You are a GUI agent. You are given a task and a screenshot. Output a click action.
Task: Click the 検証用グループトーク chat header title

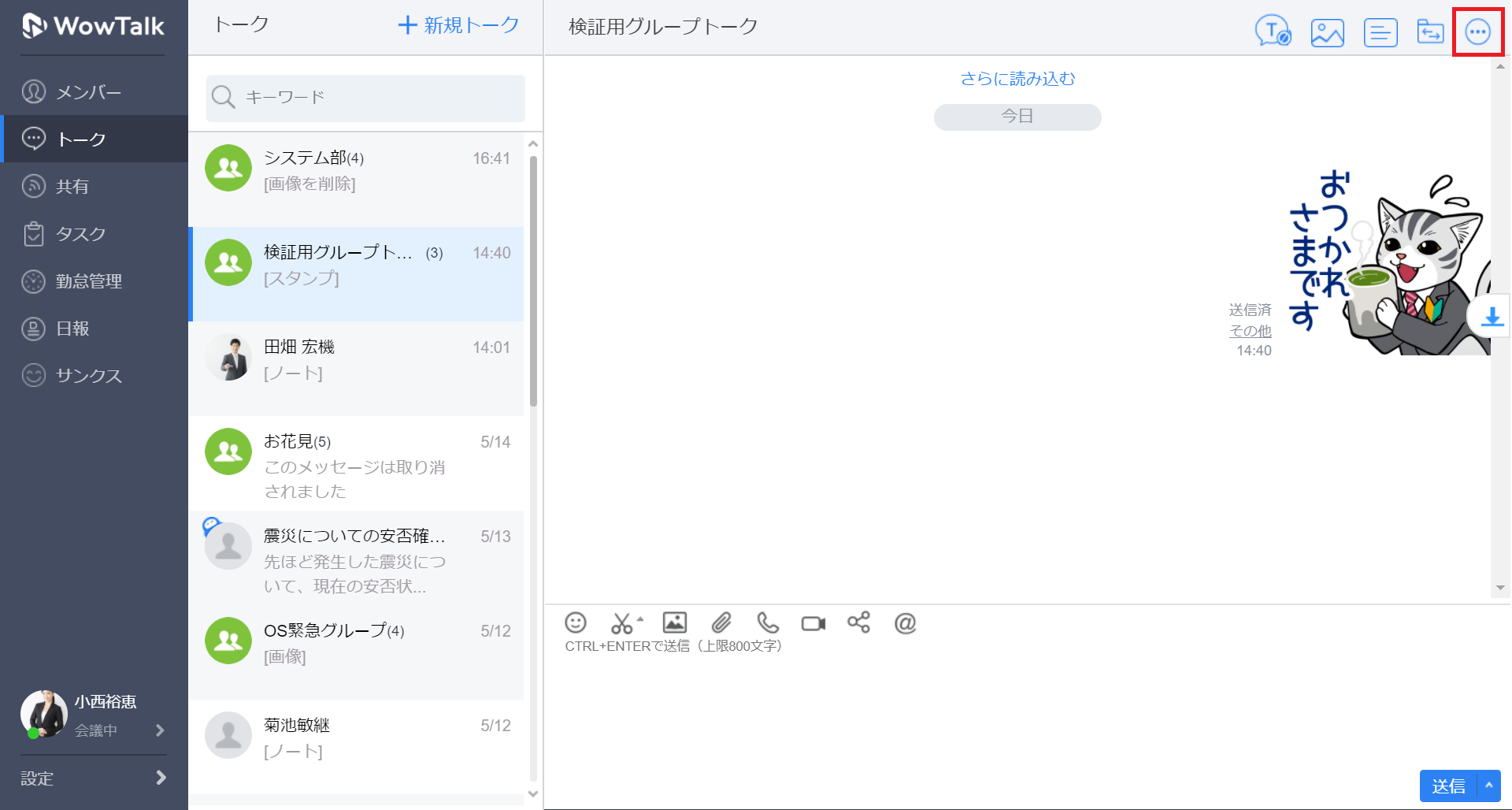pos(663,27)
